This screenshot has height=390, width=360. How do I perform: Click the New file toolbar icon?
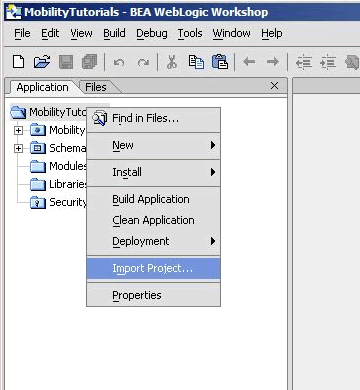pyautogui.click(x=18, y=62)
